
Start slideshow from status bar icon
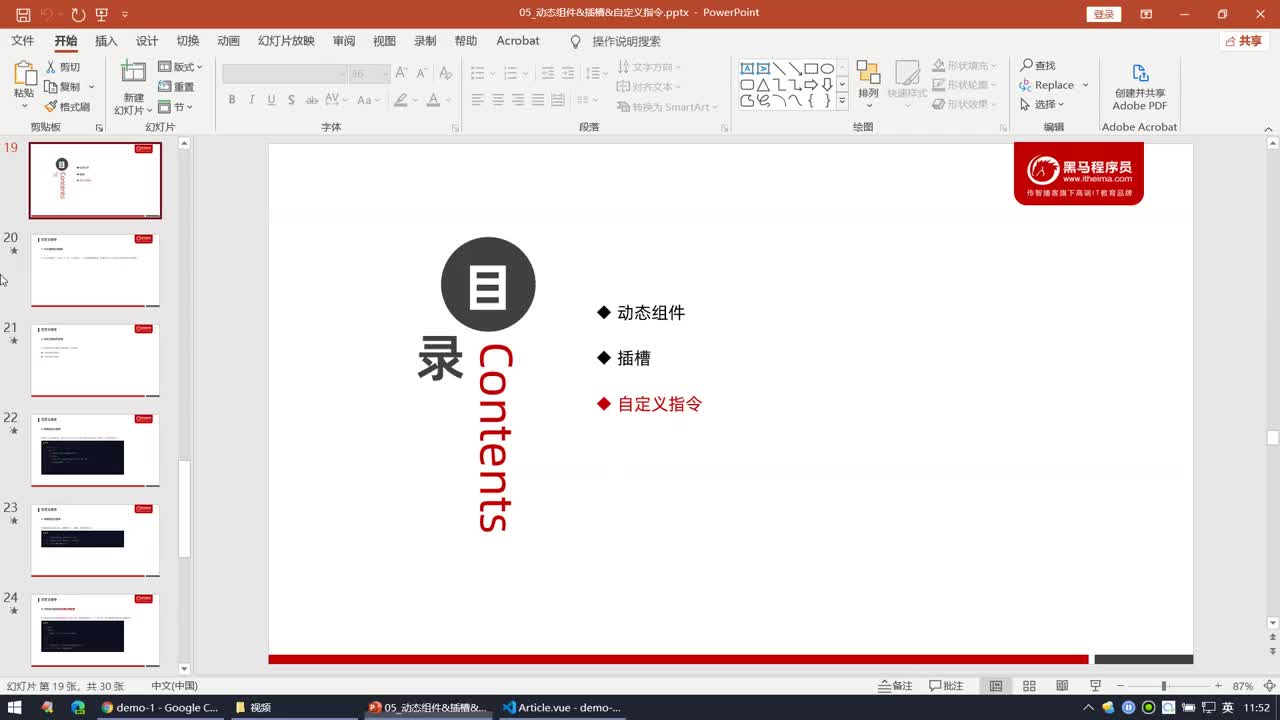click(x=1095, y=686)
